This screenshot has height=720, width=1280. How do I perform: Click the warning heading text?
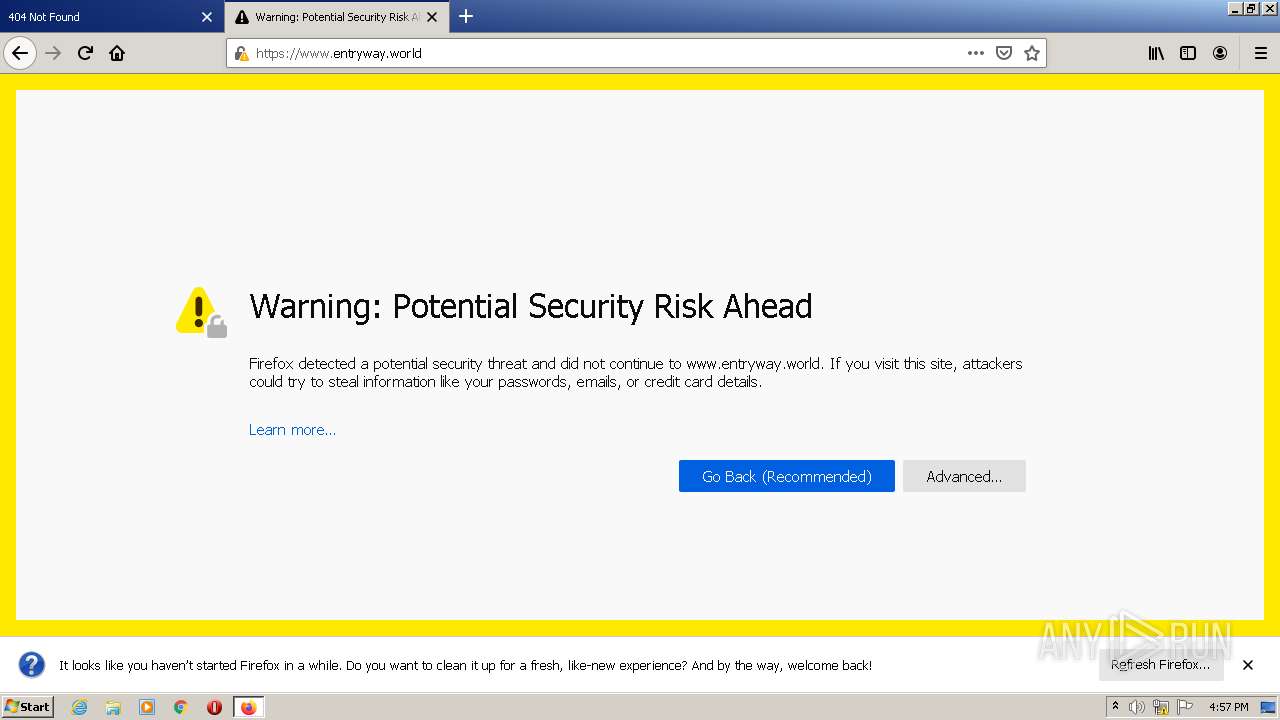531,307
